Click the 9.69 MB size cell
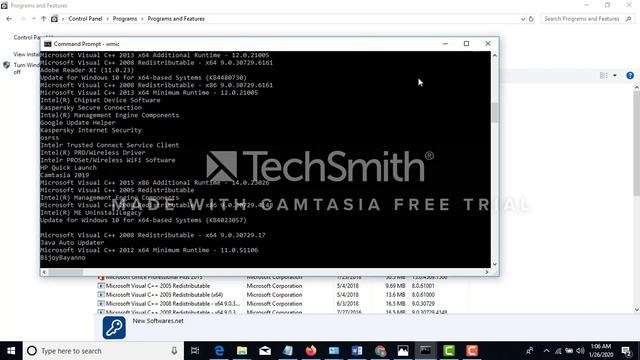Viewport: 640px width, 360px height. click(x=395, y=286)
